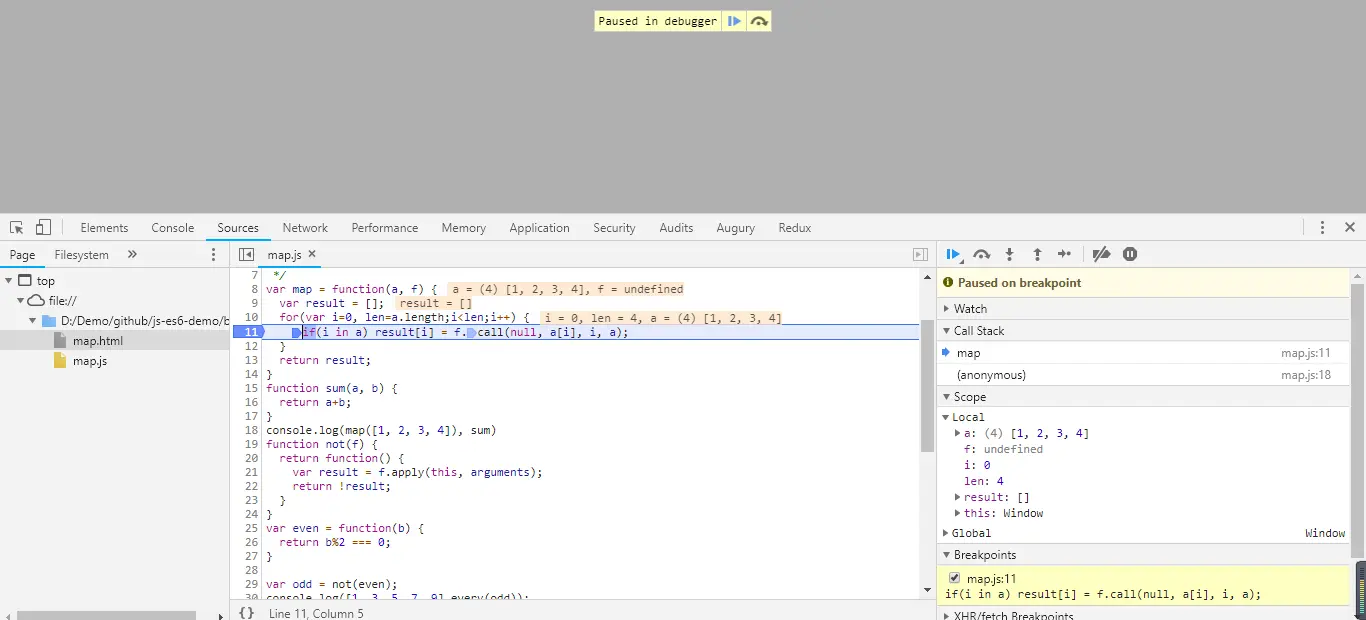The width and height of the screenshot is (1366, 620).
Task: Step out of current function
Action: 1037,255
